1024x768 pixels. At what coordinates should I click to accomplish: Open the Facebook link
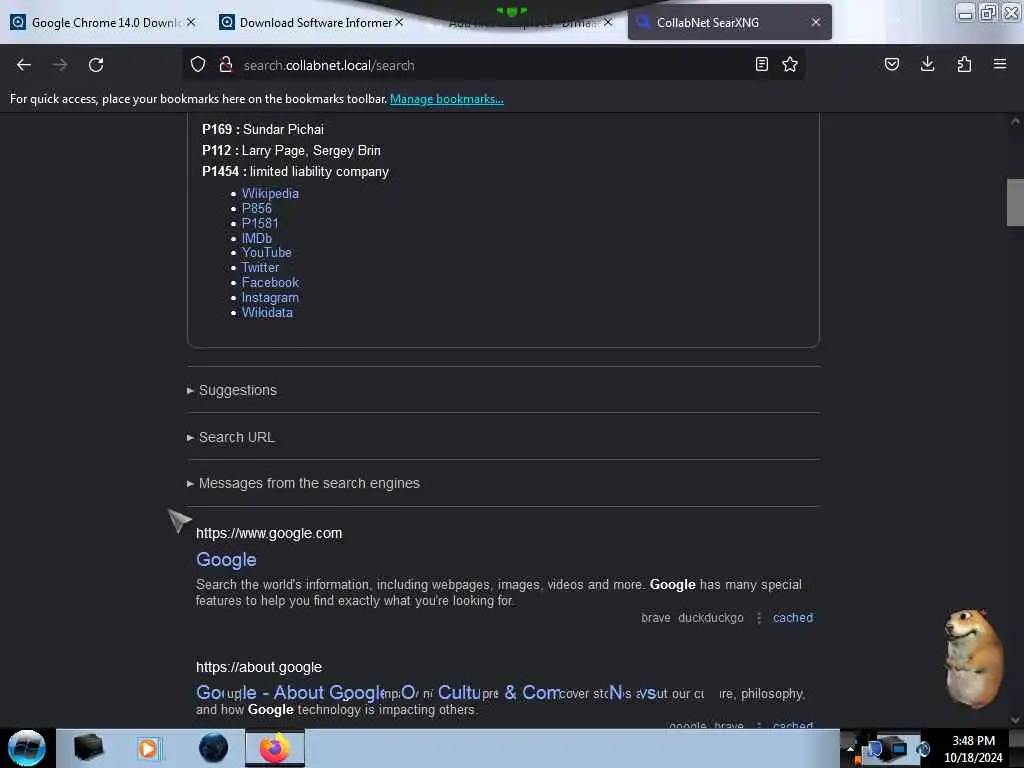[270, 283]
